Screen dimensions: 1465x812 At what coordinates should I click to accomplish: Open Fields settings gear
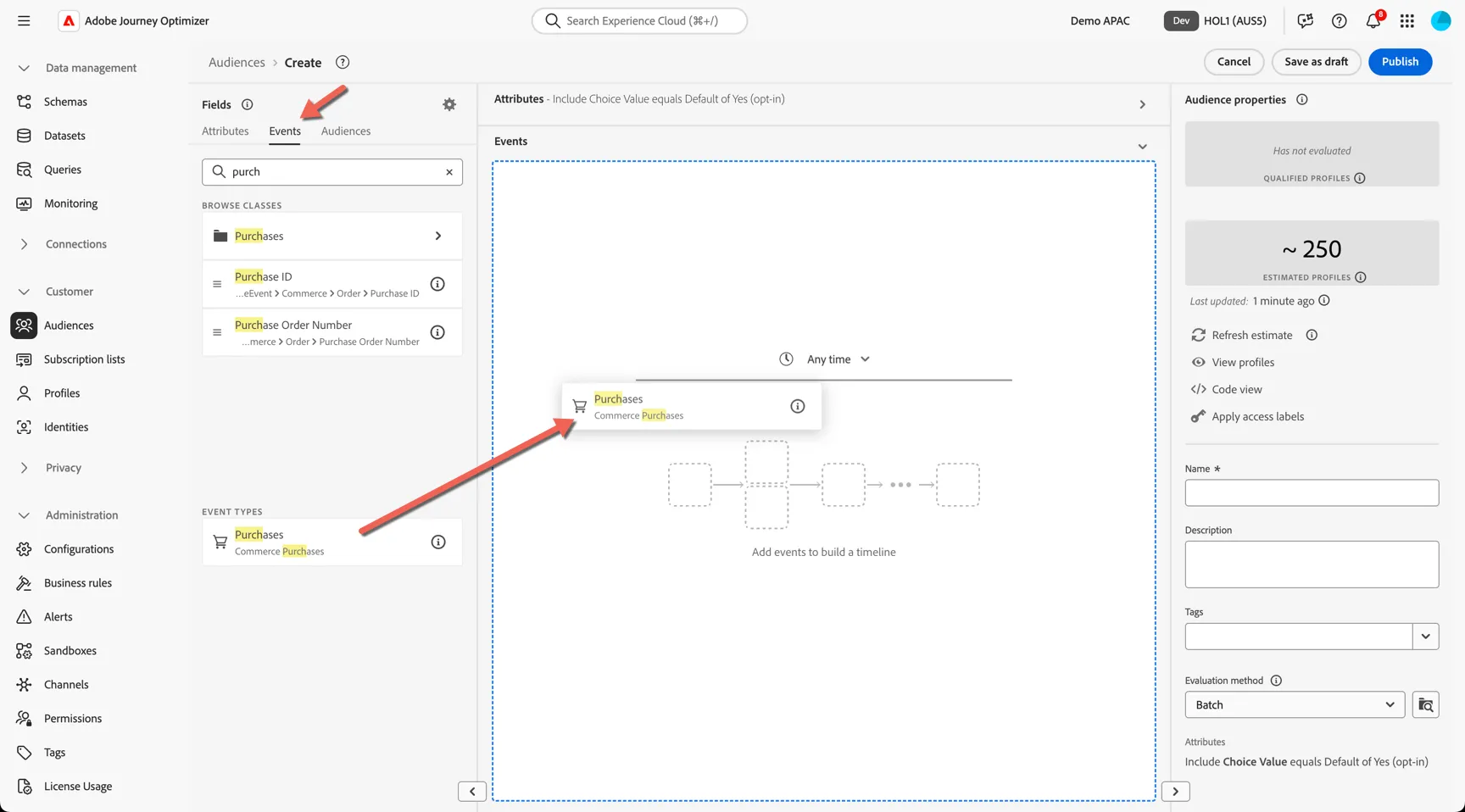pos(449,104)
